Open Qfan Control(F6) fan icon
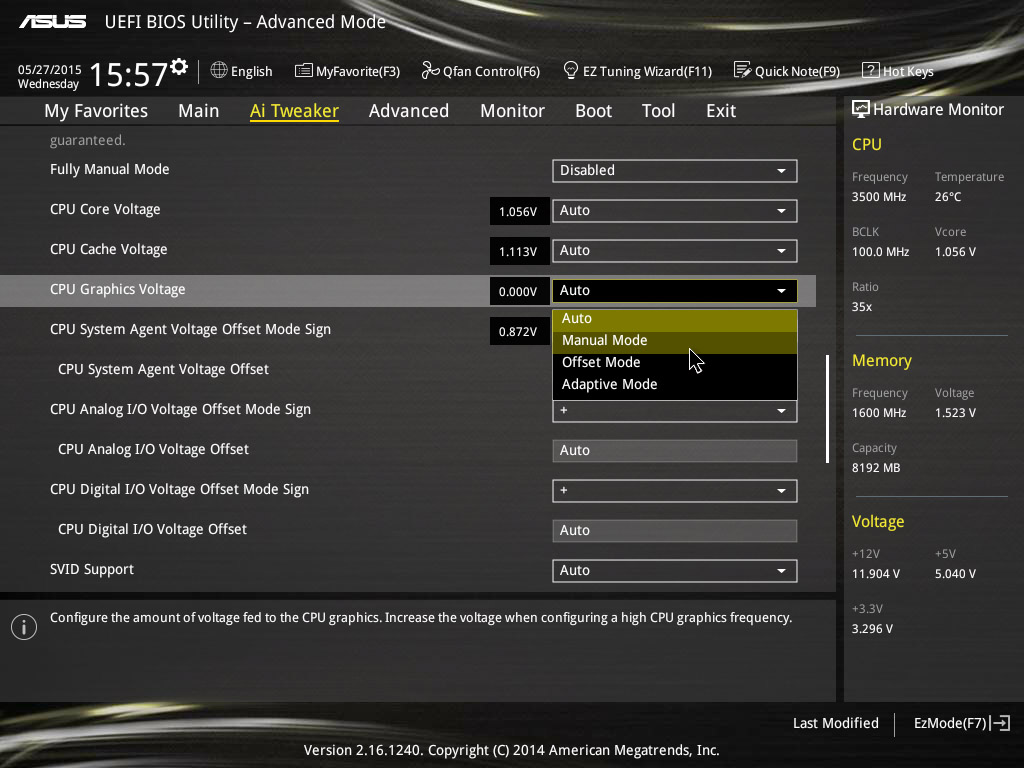 pos(430,71)
